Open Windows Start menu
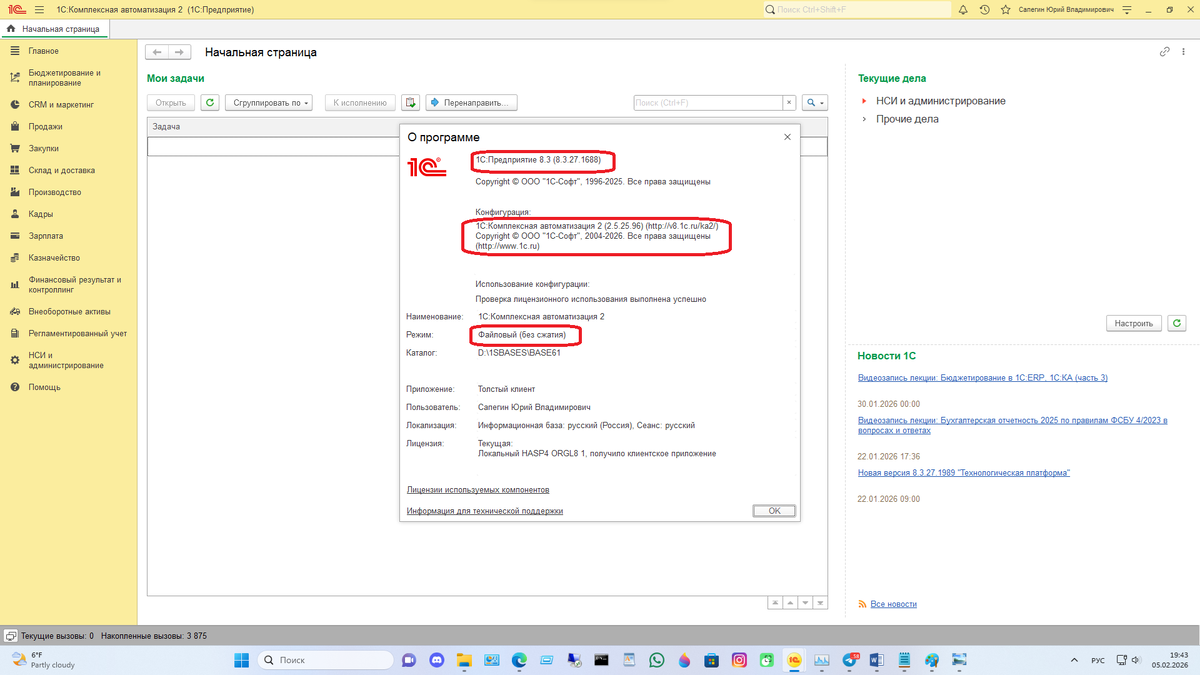 tap(241, 660)
